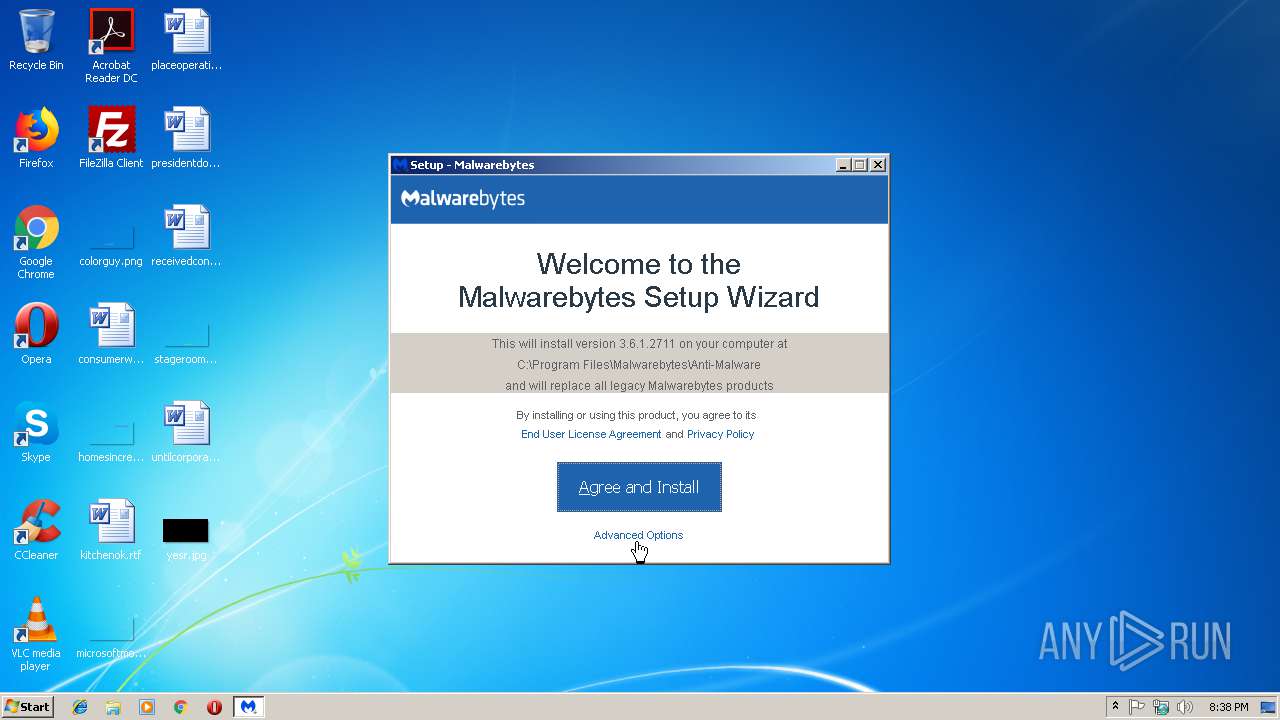Open Windows Media Player from the taskbar

coord(147,707)
